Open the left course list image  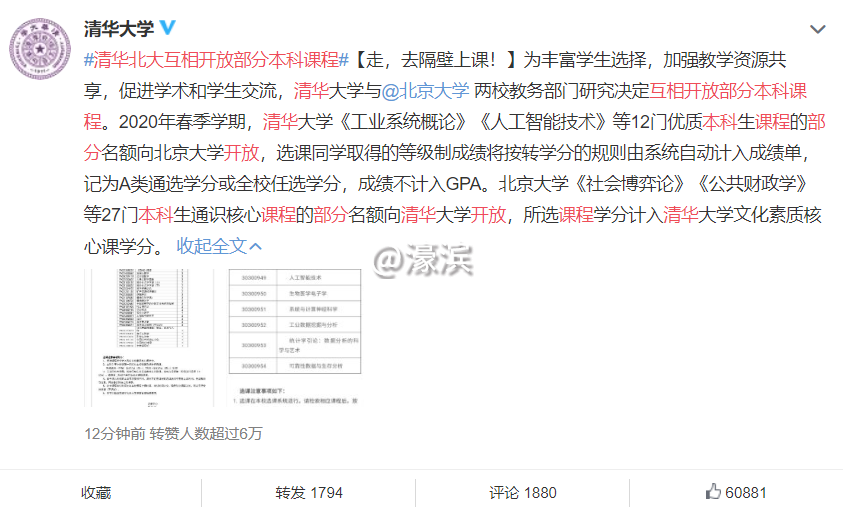coord(150,337)
